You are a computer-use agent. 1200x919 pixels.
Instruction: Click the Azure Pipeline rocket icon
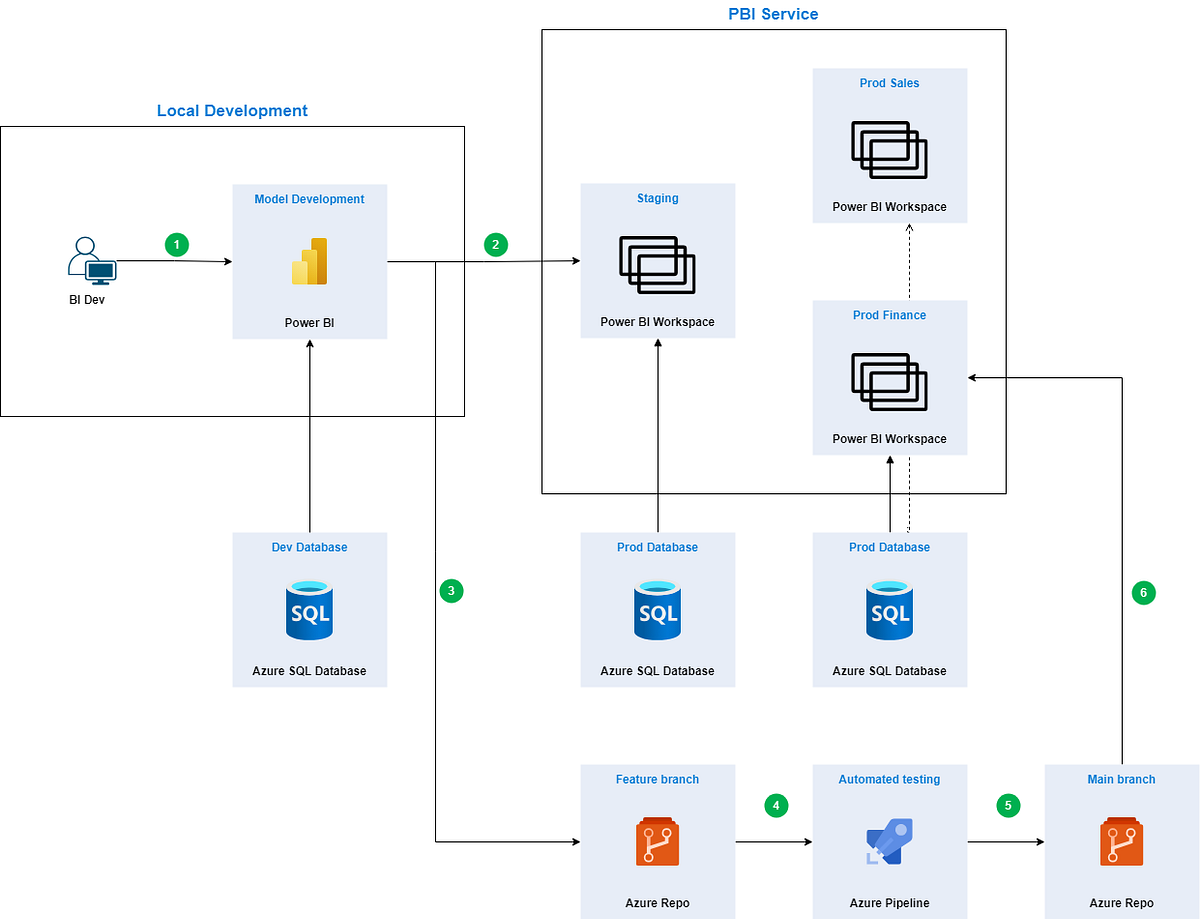pos(889,842)
